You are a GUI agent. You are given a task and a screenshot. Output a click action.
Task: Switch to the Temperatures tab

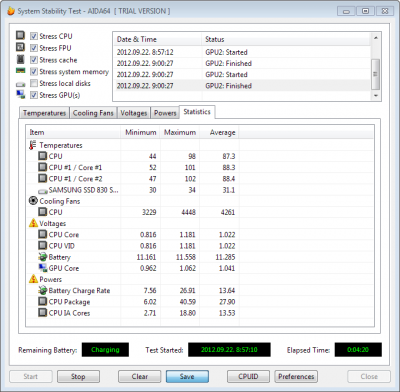[x=44, y=113]
